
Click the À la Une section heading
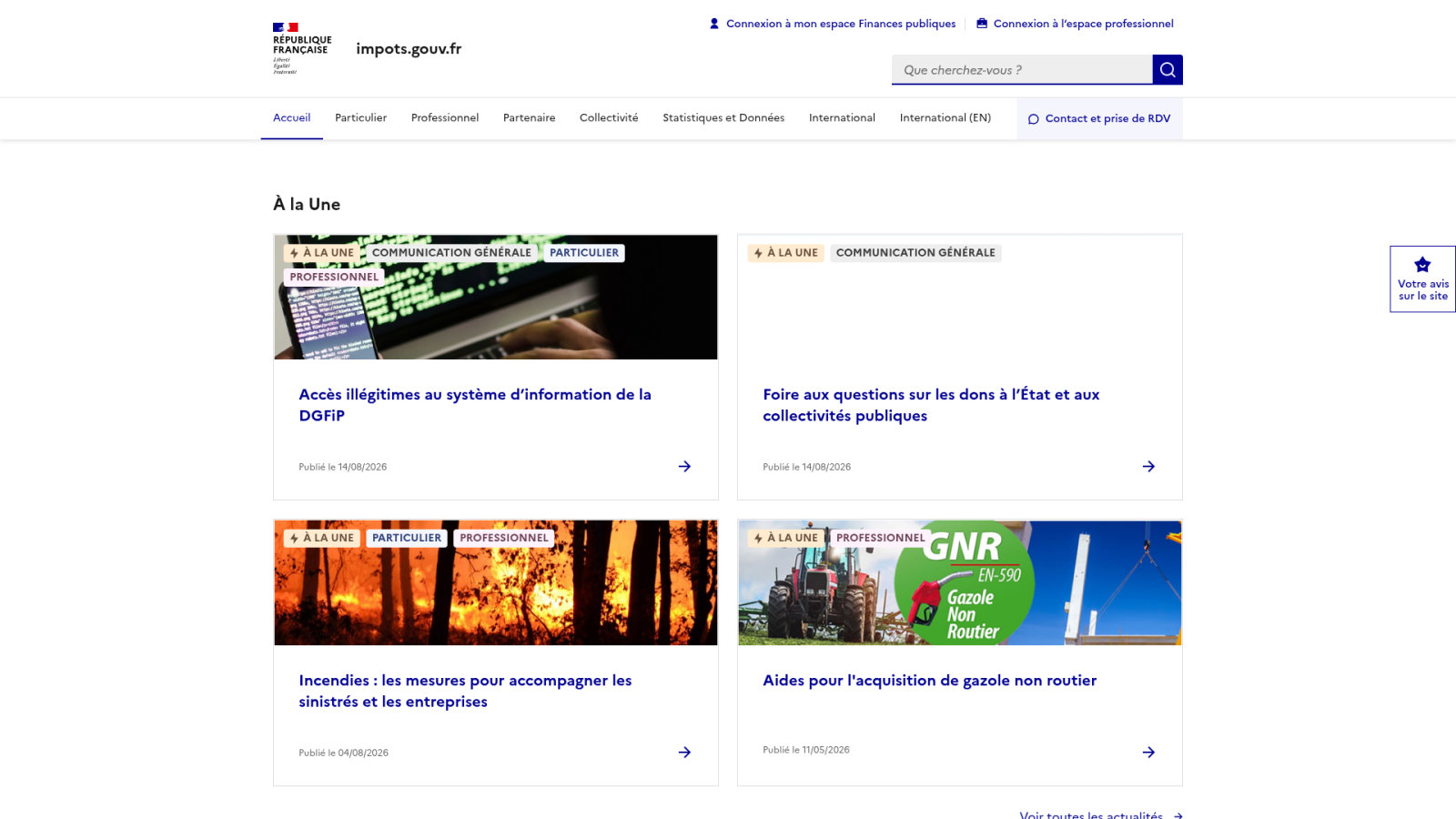307,205
